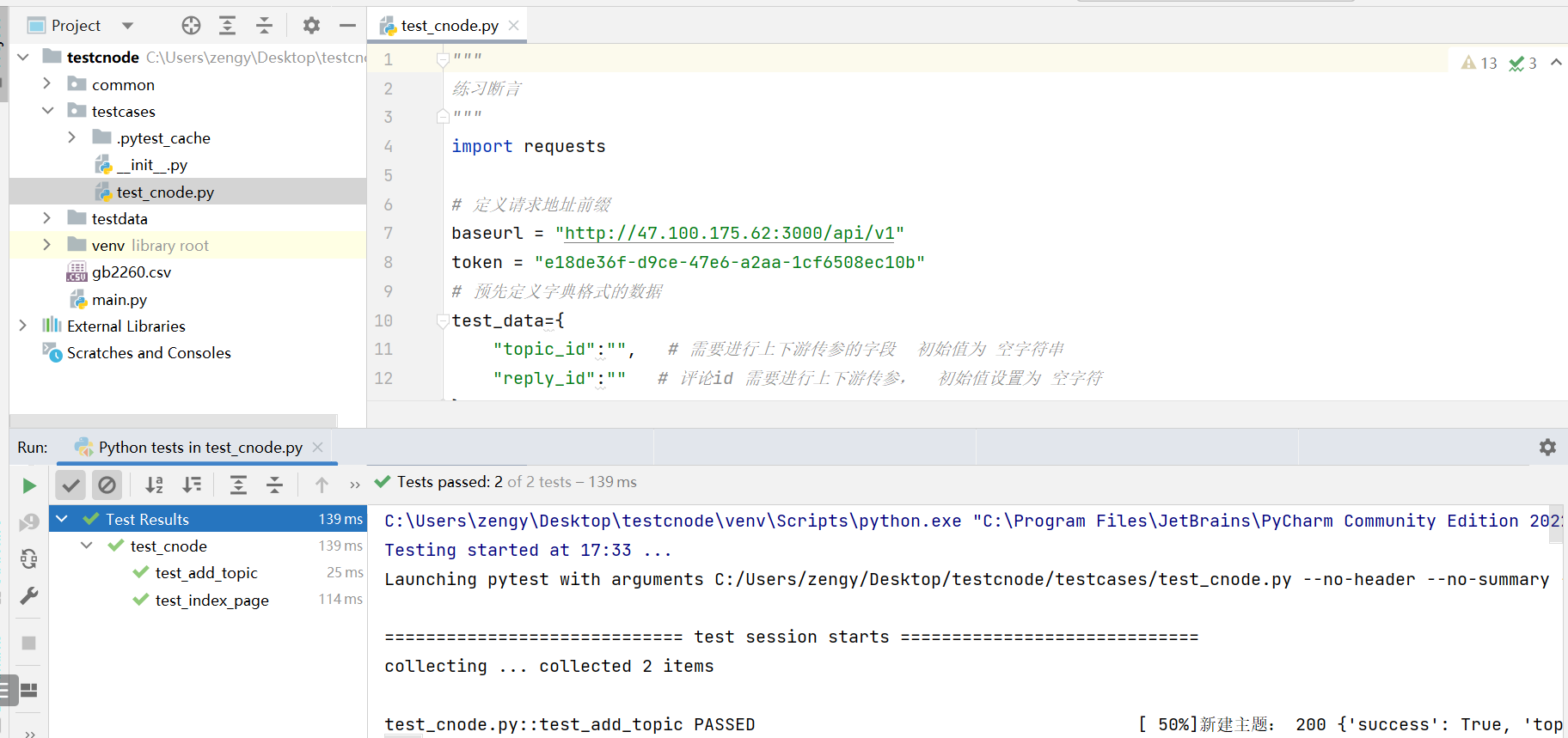This screenshot has width=1568, height=738.
Task: Open __init__.py in project tree
Action: (x=151, y=165)
